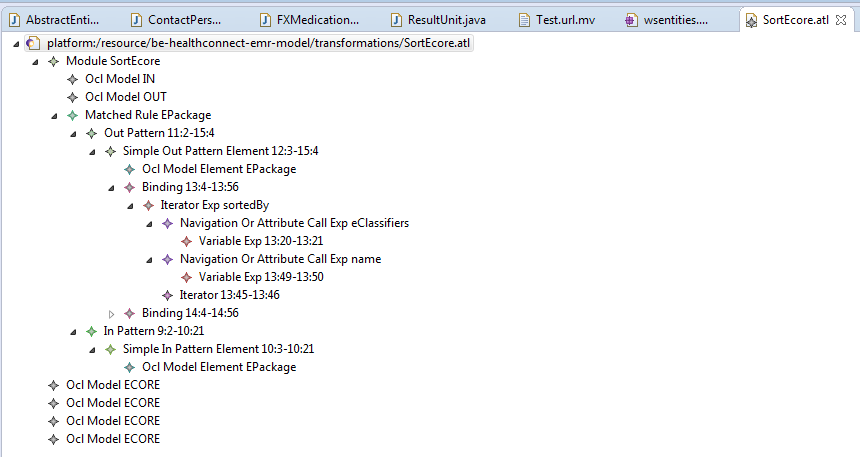Select the platform:/resource SortEcore.atl root
The height and width of the screenshot is (457, 860).
258,43
